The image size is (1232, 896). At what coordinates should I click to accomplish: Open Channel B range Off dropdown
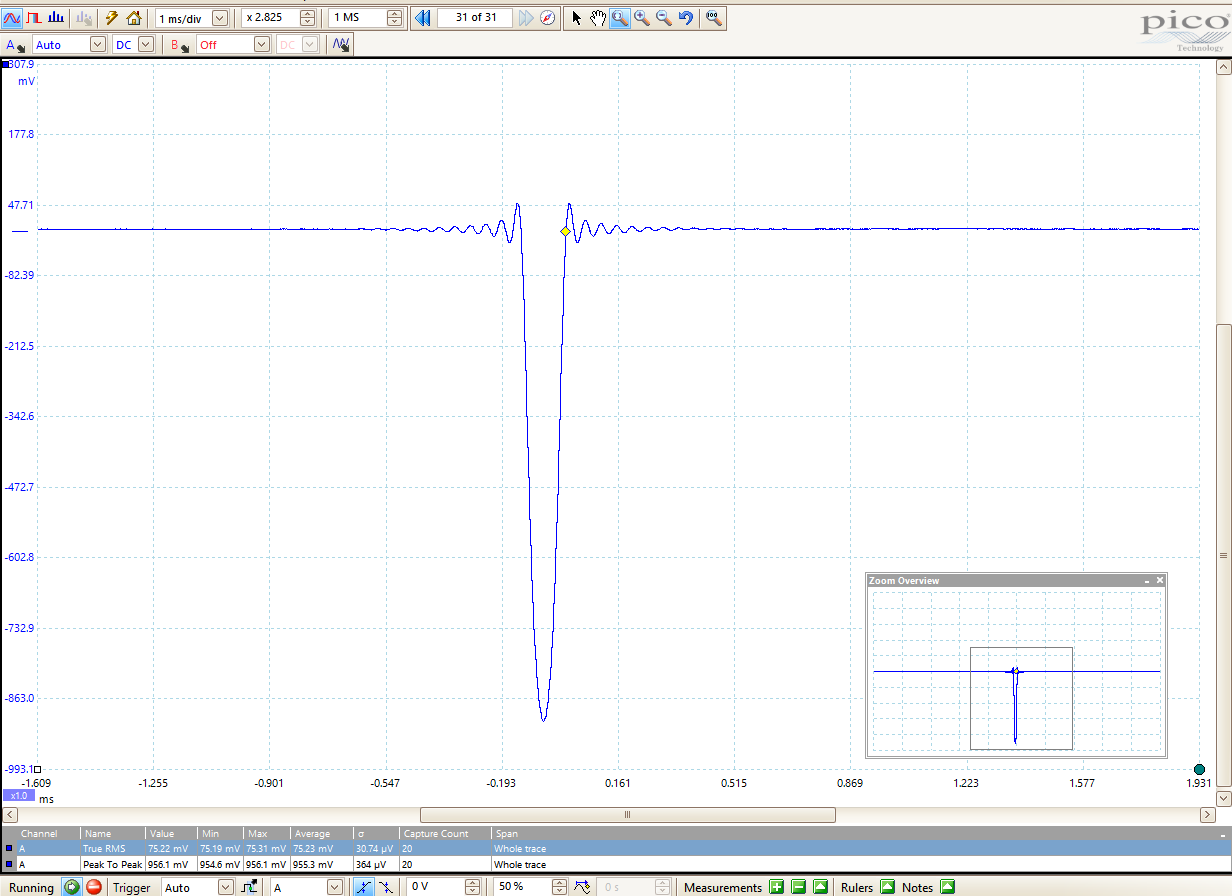(x=261, y=44)
